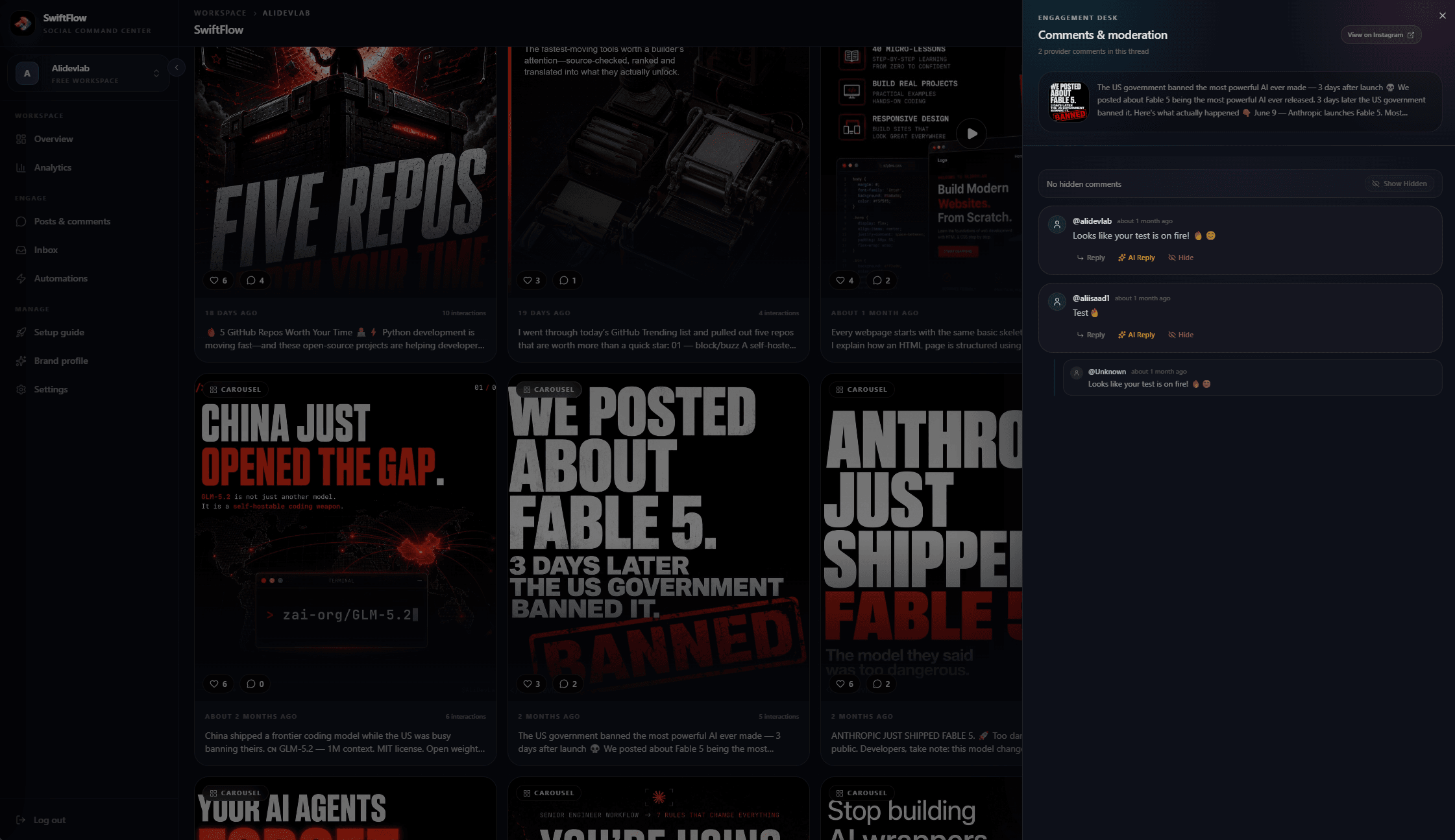Image resolution: width=1455 pixels, height=840 pixels.
Task: Open Posts & comments section
Action: tap(72, 221)
